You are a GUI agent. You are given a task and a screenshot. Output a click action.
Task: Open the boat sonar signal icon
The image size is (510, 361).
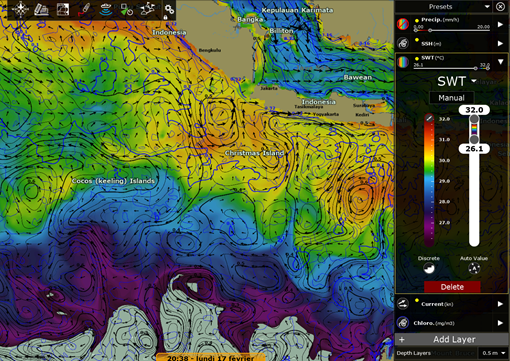click(105, 9)
